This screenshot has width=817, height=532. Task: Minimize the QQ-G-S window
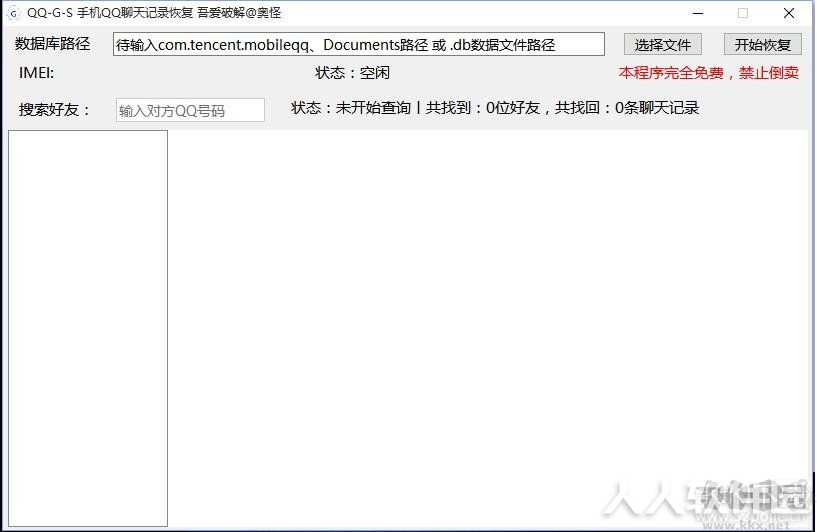(698, 13)
